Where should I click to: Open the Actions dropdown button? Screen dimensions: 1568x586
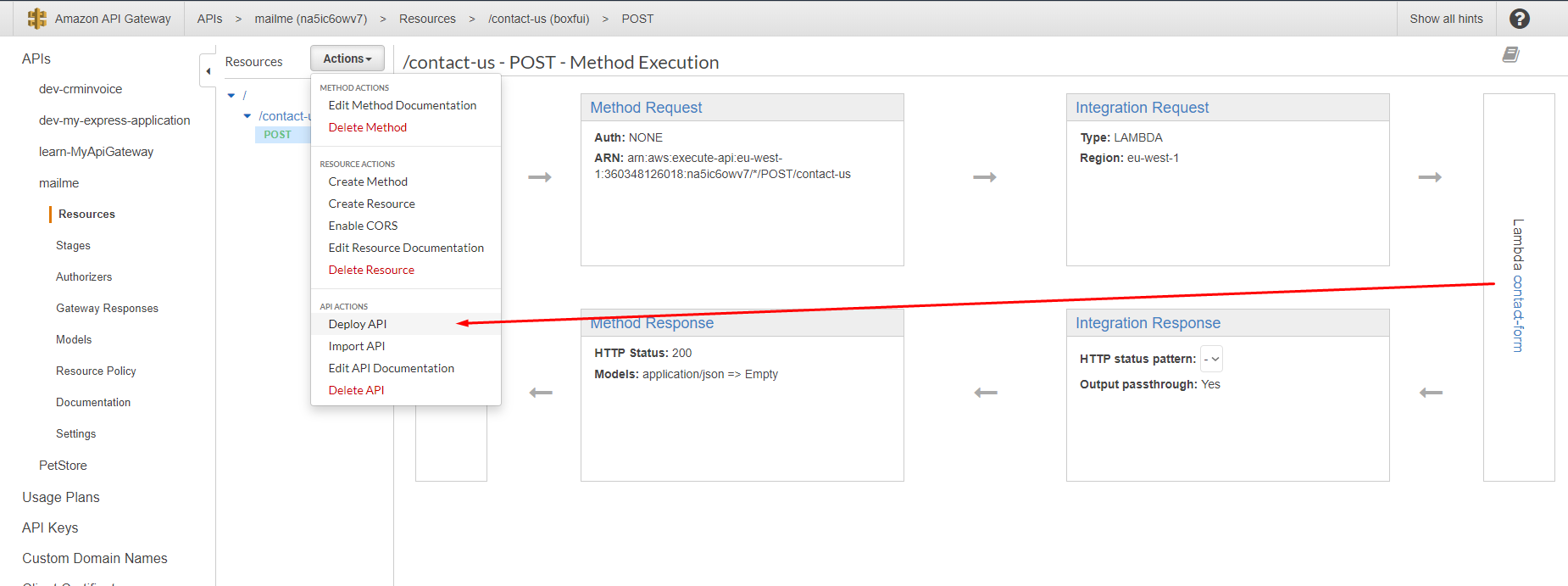coord(348,59)
